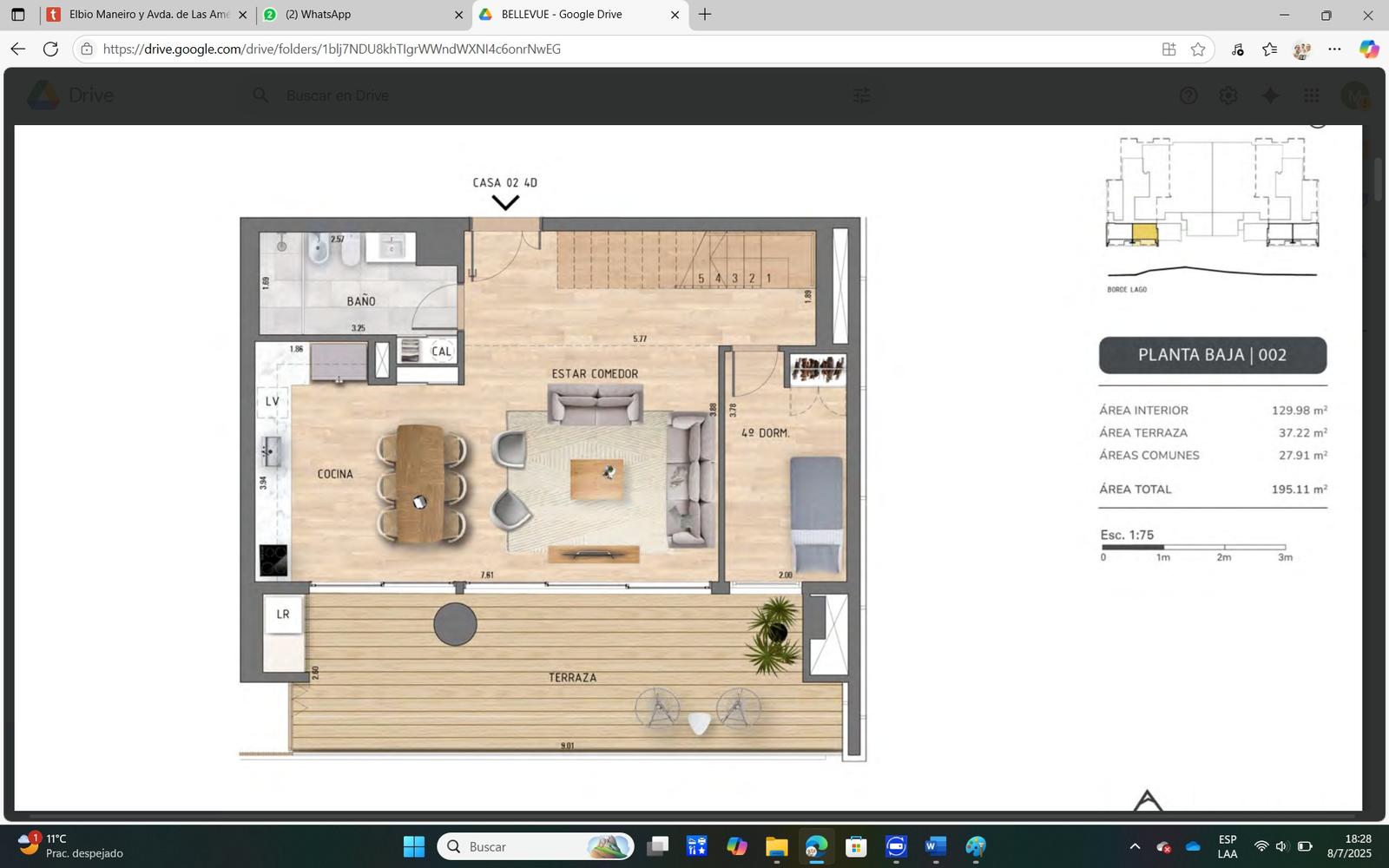This screenshot has height=868, width=1389.
Task: Open the Edge tab actions menu icon
Action: (x=17, y=15)
